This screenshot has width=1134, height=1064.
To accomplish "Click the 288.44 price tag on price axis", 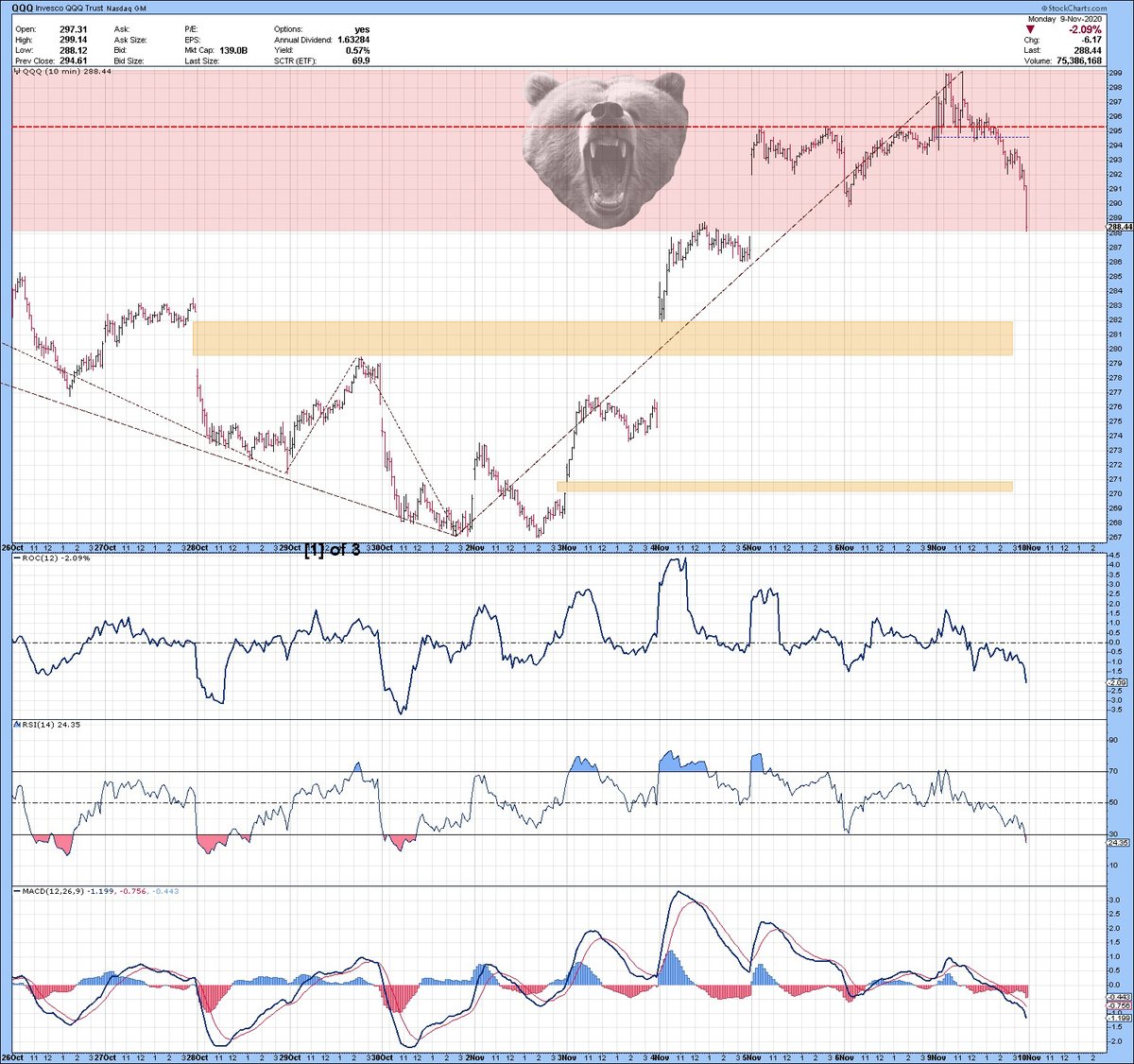I will (1119, 227).
